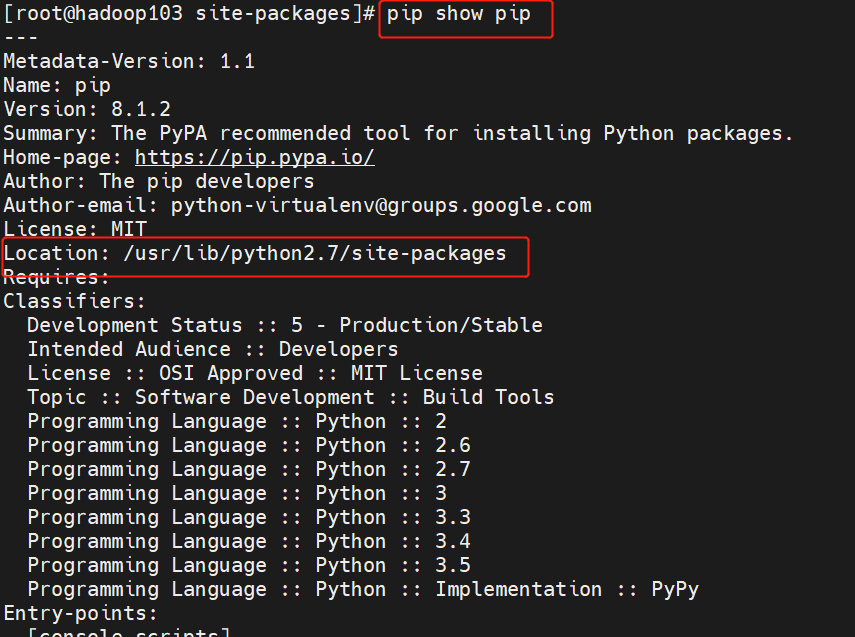Click the 'OSI Approved :: MIT License' classifier

pyautogui.click(x=255, y=373)
